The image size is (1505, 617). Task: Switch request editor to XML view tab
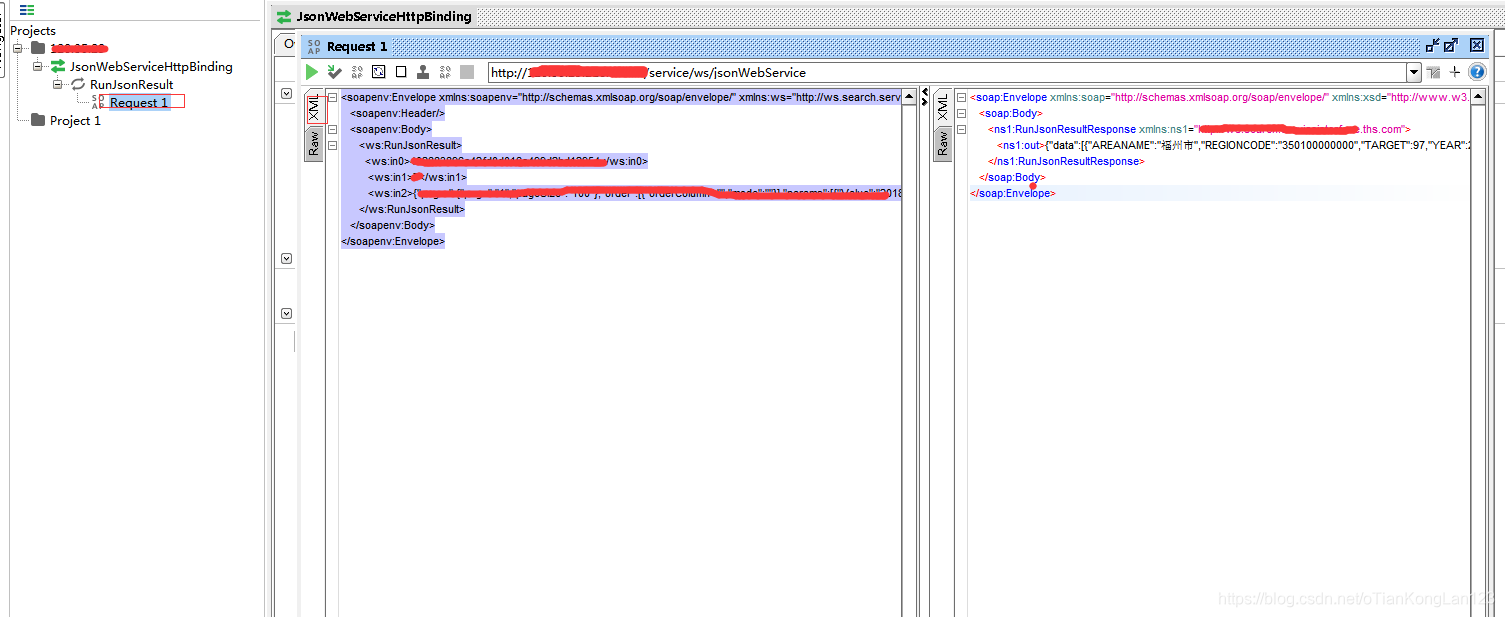pyautogui.click(x=314, y=109)
